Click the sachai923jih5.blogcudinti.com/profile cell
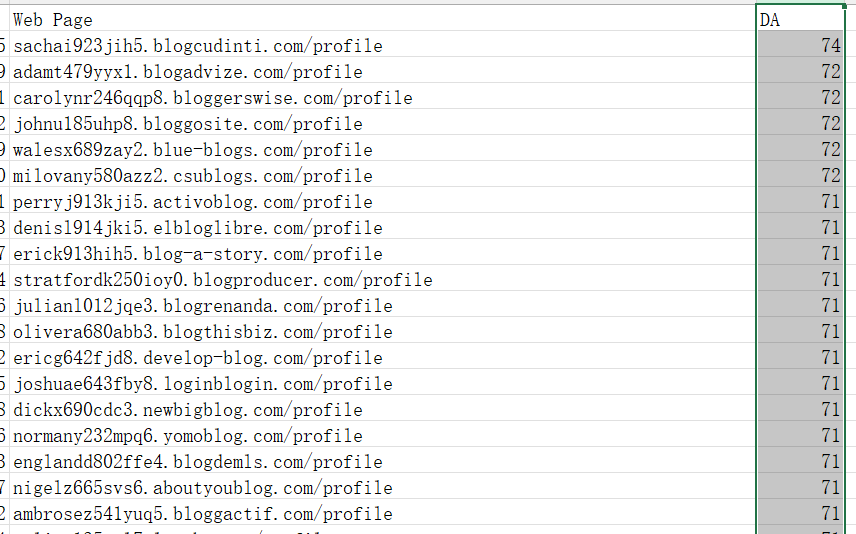This screenshot has height=534, width=856. pyautogui.click(x=382, y=44)
